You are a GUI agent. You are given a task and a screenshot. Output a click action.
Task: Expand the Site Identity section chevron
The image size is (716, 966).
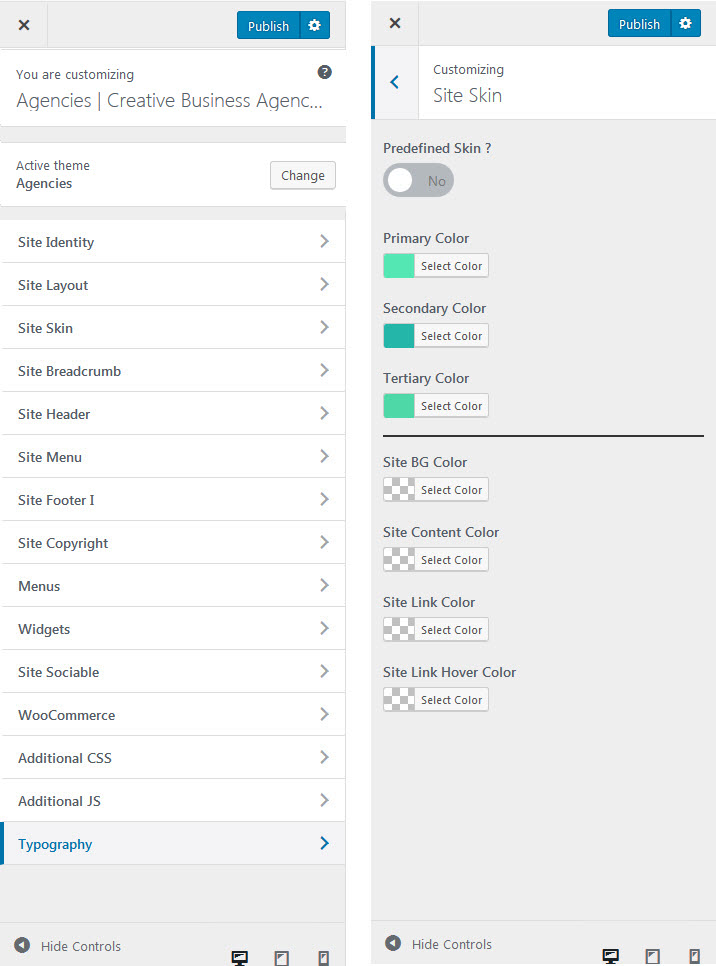click(324, 242)
